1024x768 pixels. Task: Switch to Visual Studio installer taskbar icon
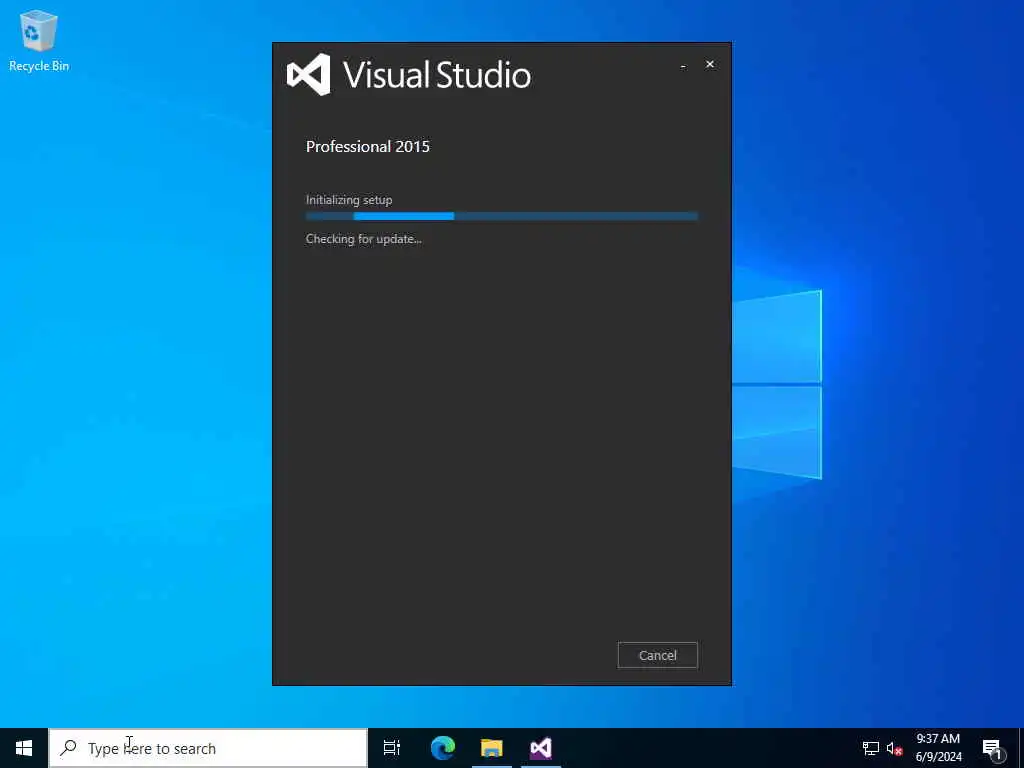[x=541, y=748]
